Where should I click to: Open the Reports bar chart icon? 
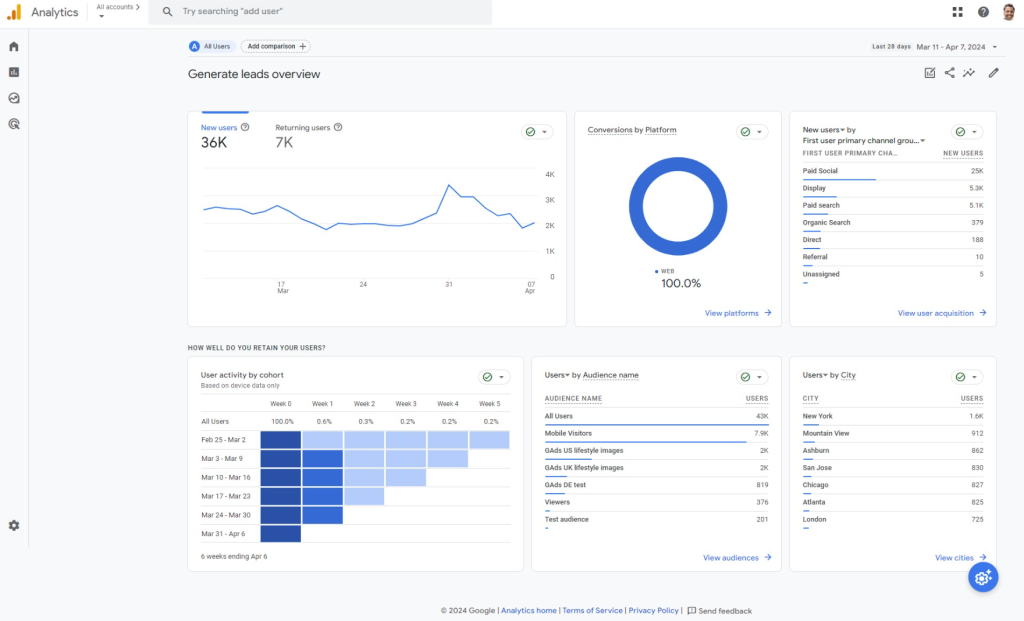click(x=14, y=72)
